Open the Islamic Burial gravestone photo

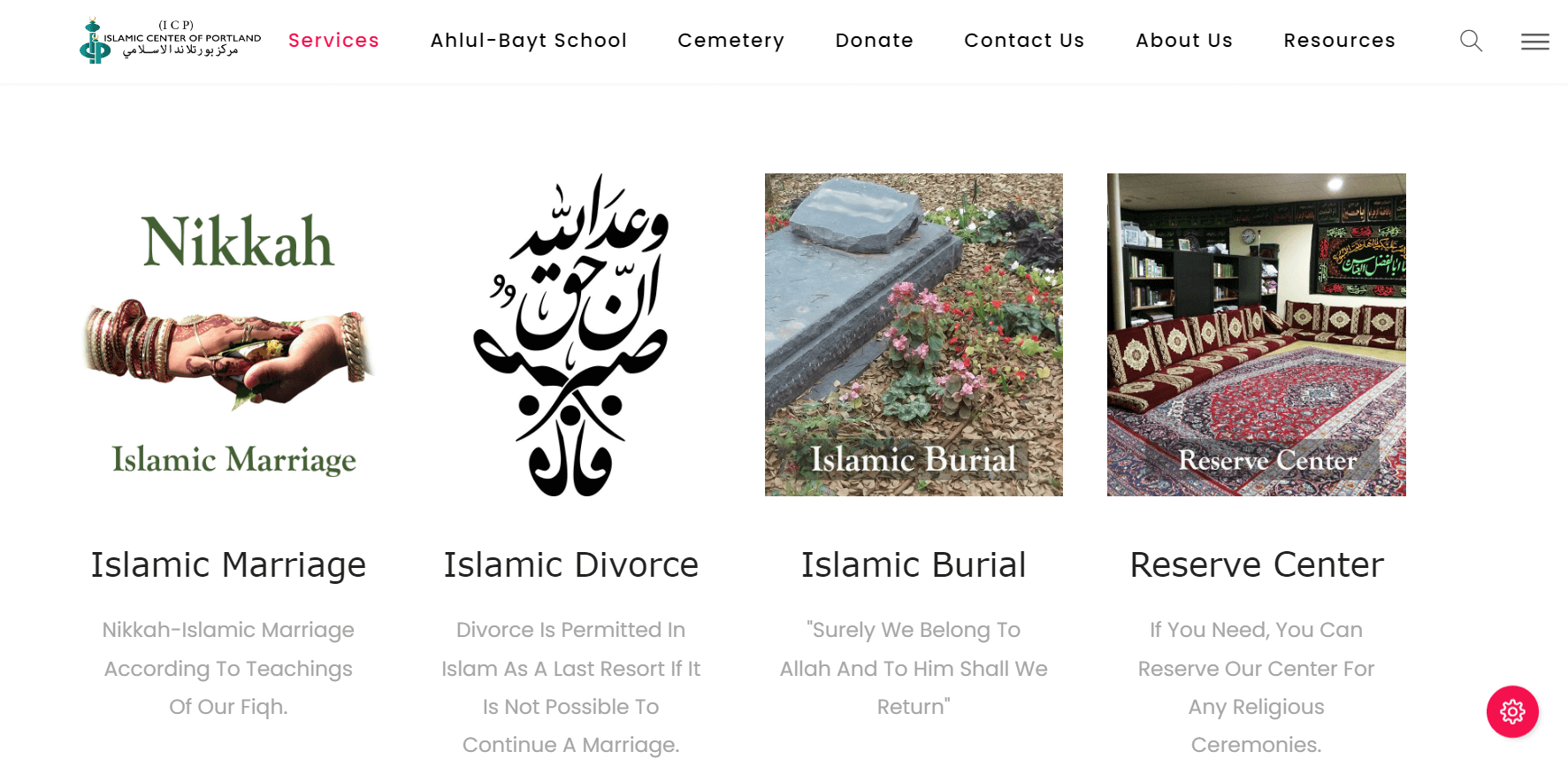[x=914, y=334]
